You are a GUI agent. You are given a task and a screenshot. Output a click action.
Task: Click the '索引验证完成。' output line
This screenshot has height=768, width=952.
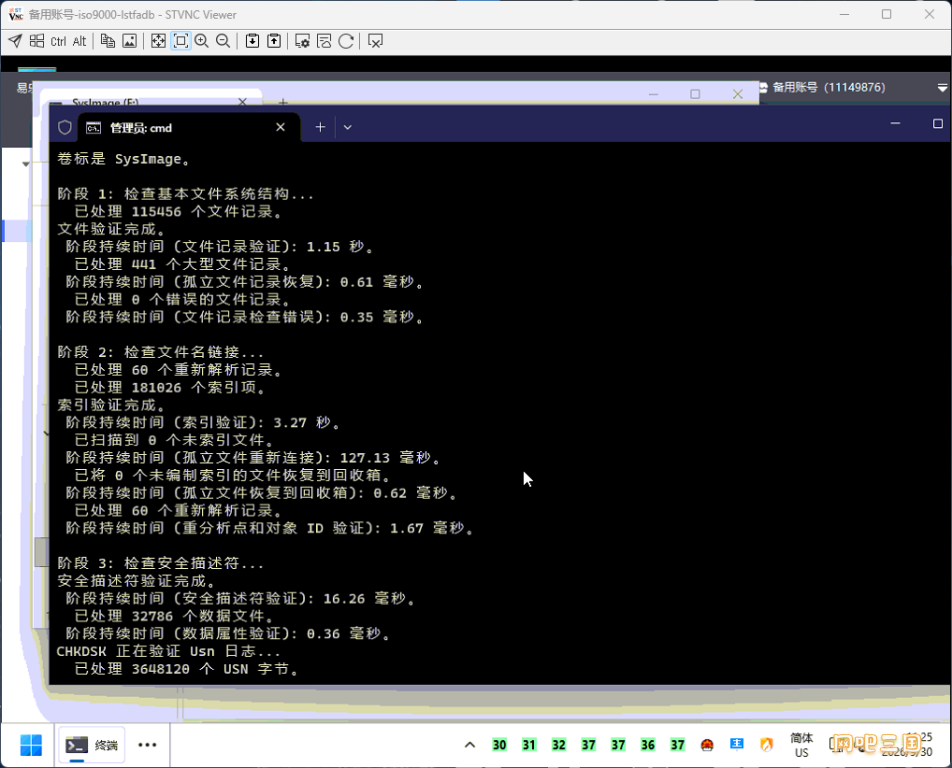(111, 405)
